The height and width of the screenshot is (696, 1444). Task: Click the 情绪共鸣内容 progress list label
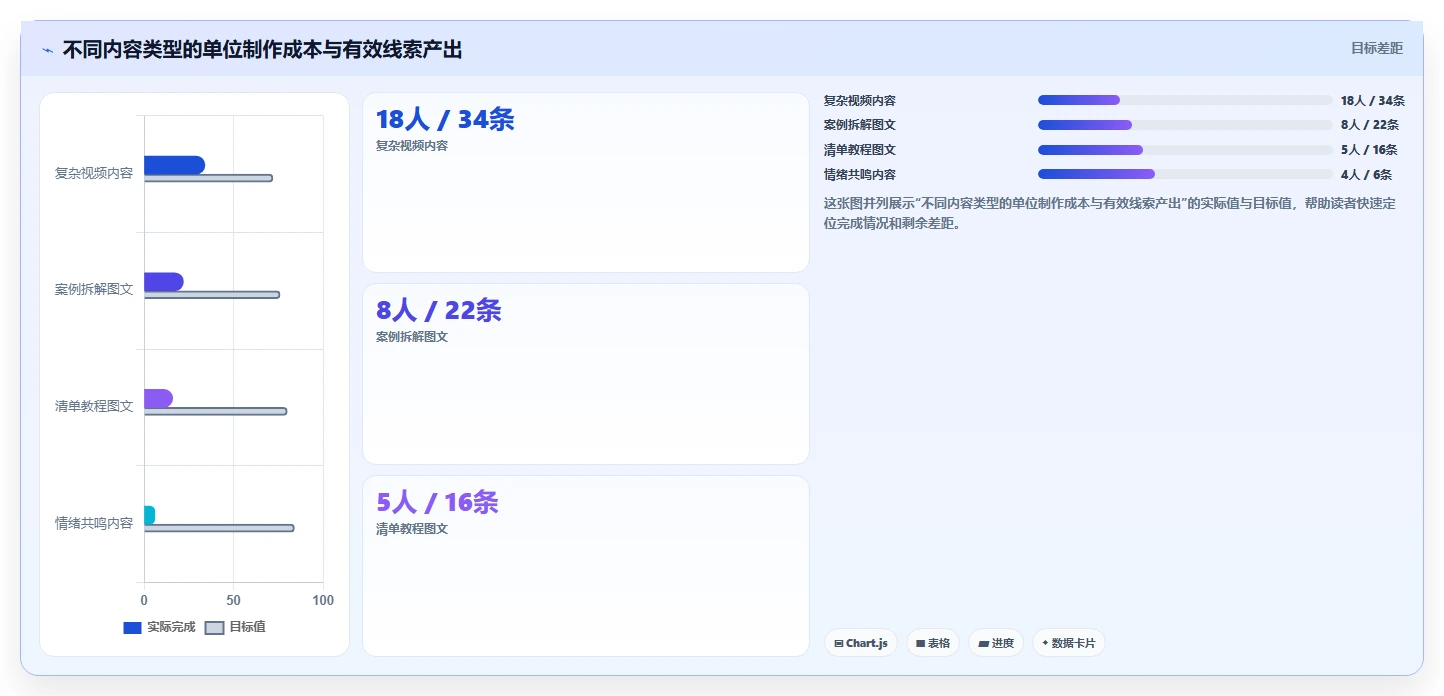click(860, 175)
